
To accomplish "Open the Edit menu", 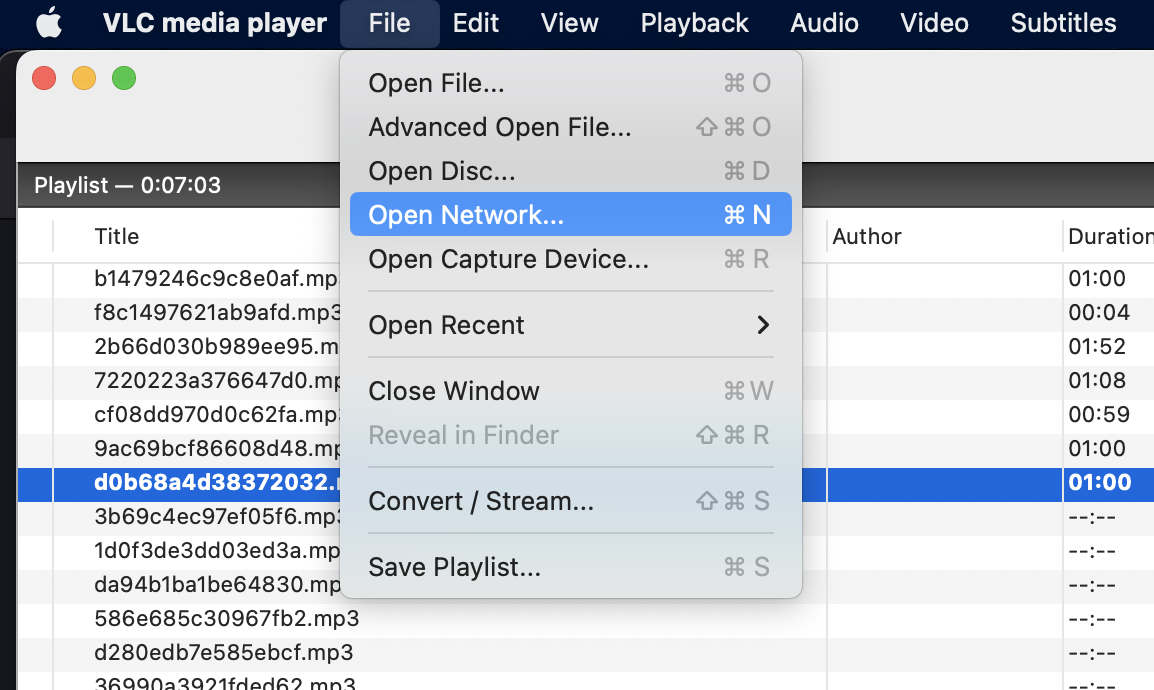I will point(475,23).
